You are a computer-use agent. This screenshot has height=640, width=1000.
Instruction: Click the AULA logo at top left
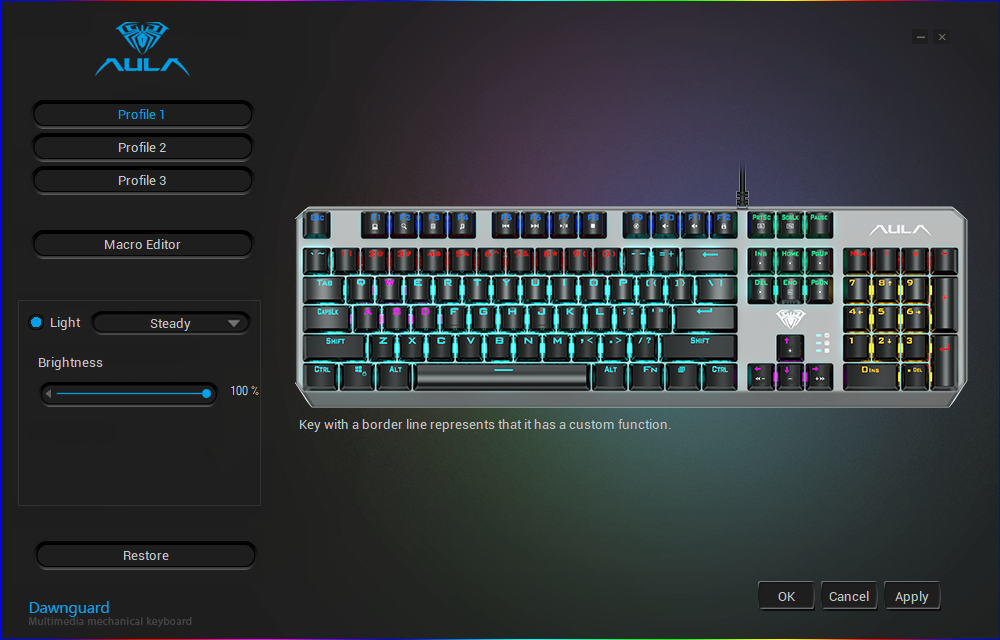point(142,49)
